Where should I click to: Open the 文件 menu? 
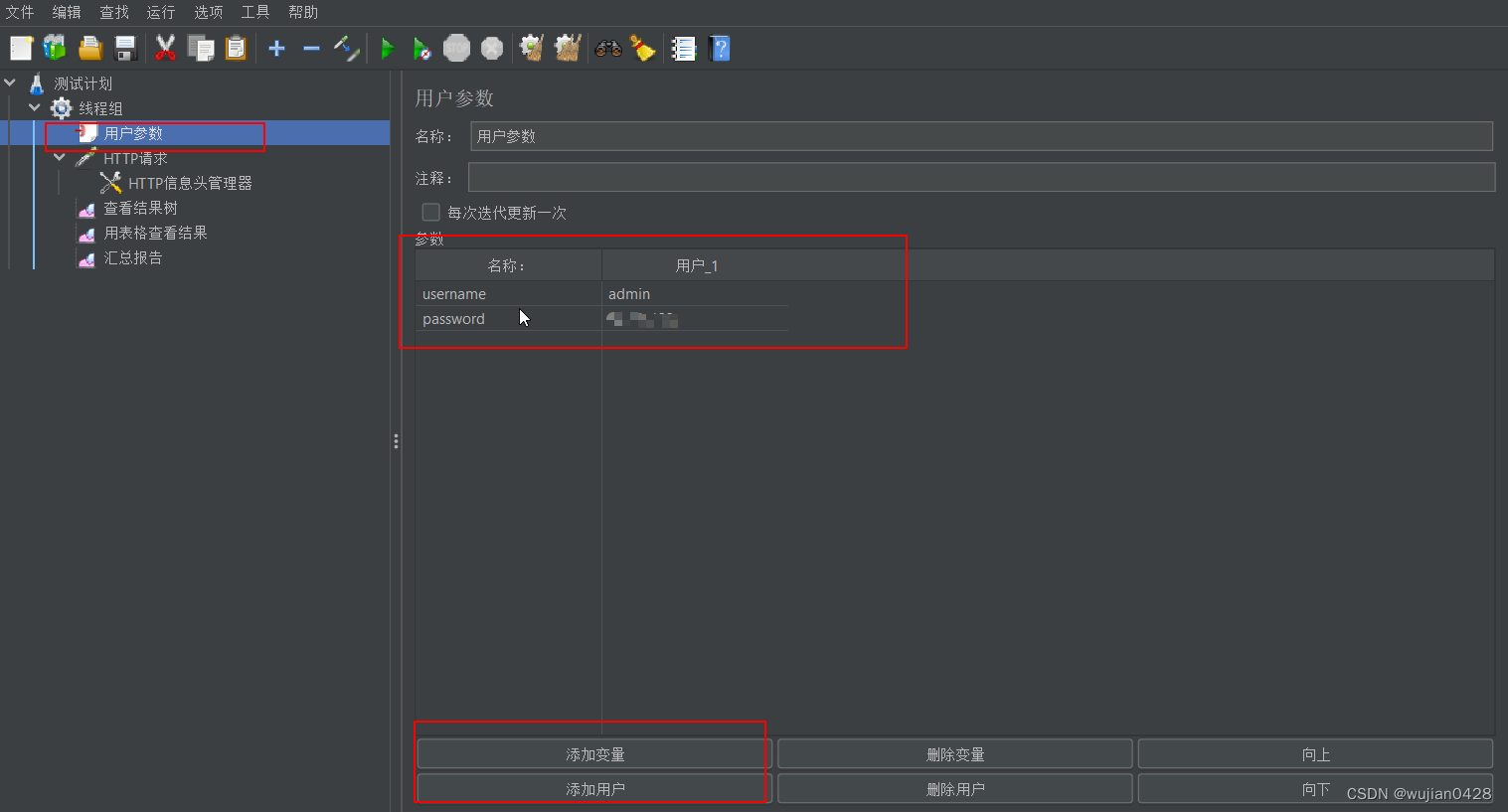coord(20,12)
